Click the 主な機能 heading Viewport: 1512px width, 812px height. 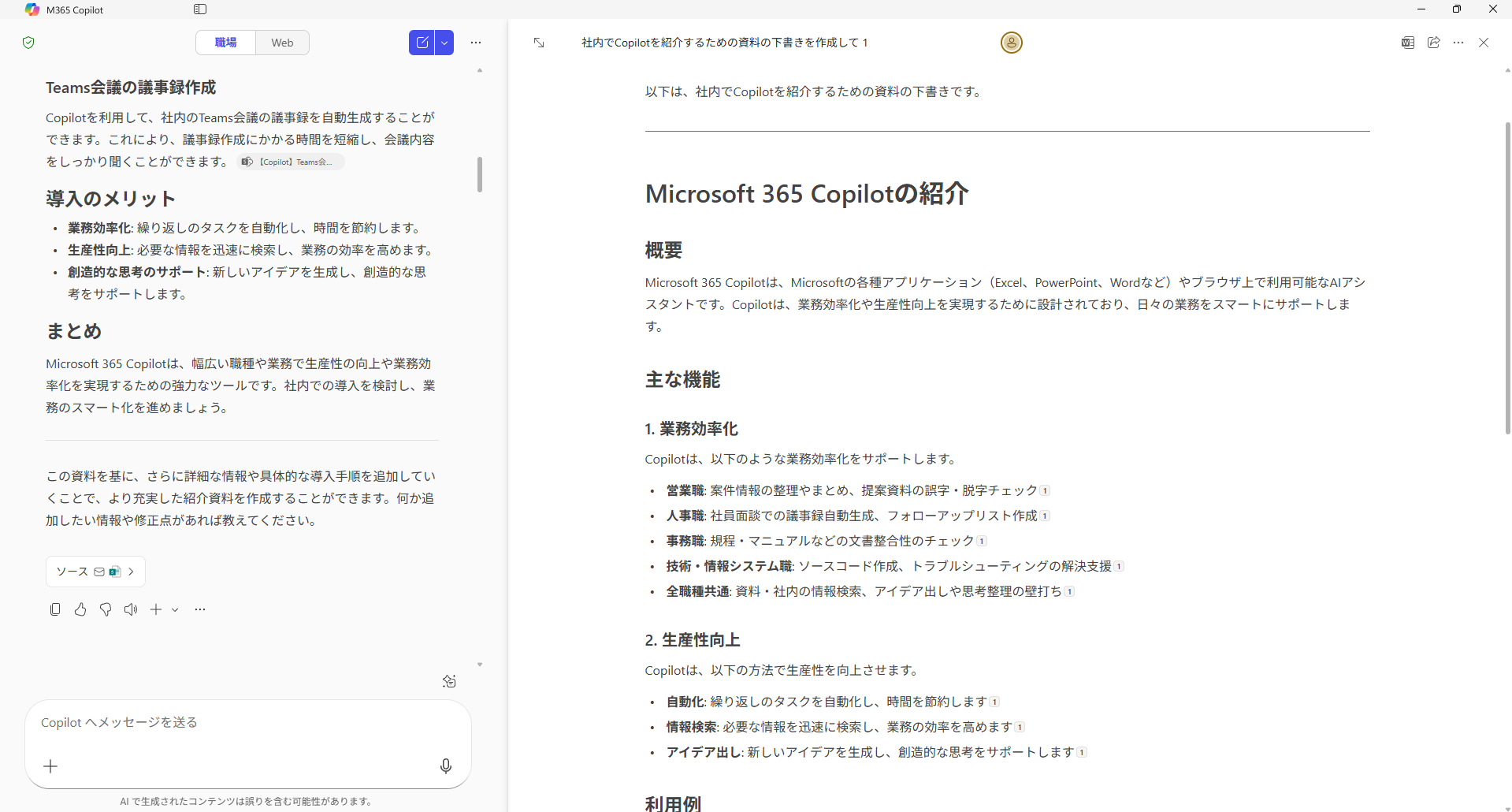coord(682,380)
